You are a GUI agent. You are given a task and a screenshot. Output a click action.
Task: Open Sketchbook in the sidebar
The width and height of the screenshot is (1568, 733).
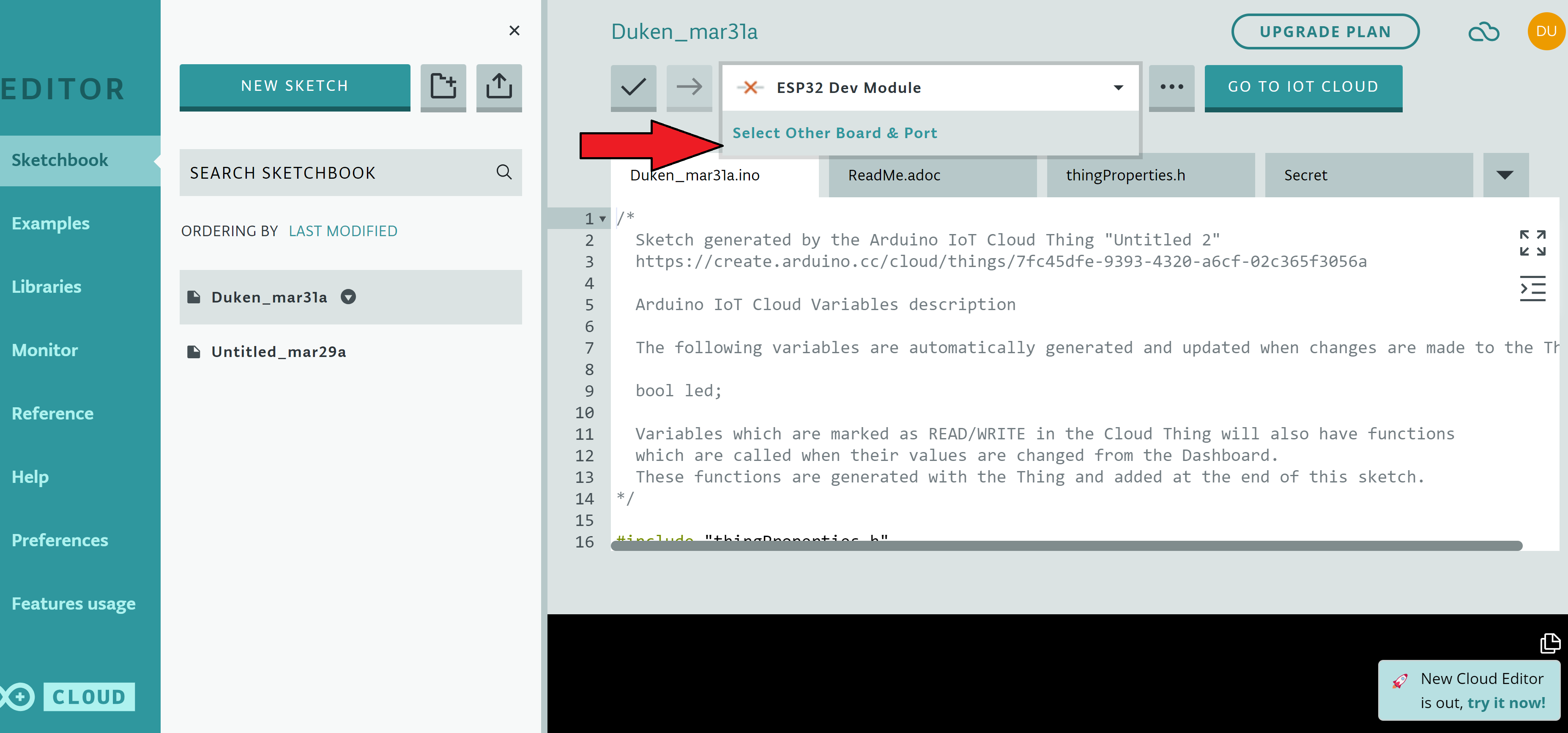[x=80, y=160]
